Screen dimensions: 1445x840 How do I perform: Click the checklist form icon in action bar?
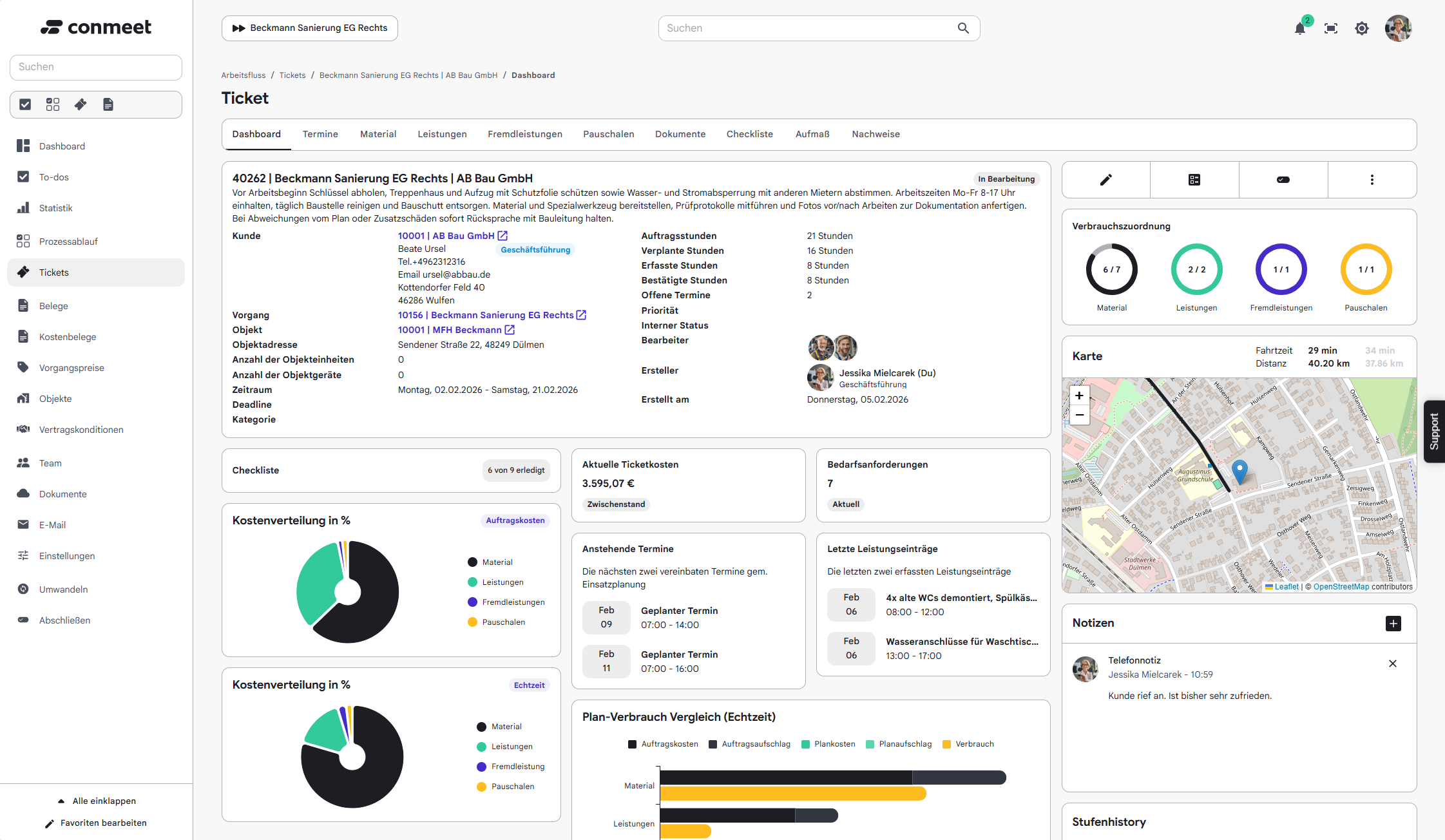[x=1194, y=180]
